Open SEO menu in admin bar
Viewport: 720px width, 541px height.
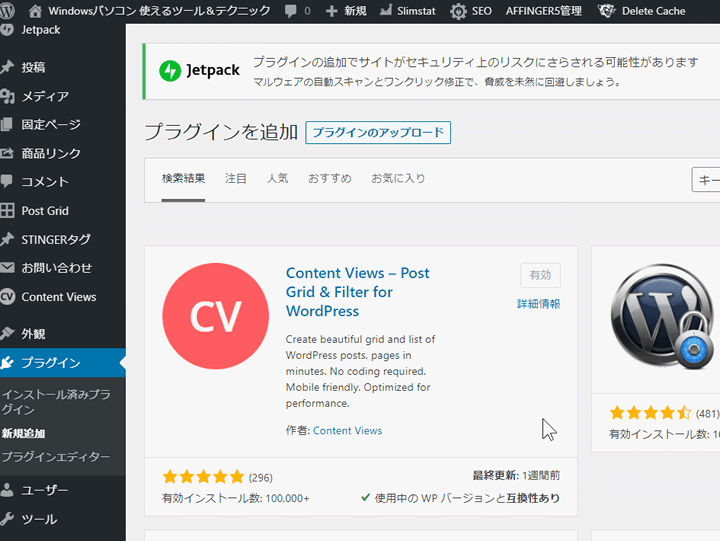(482, 11)
